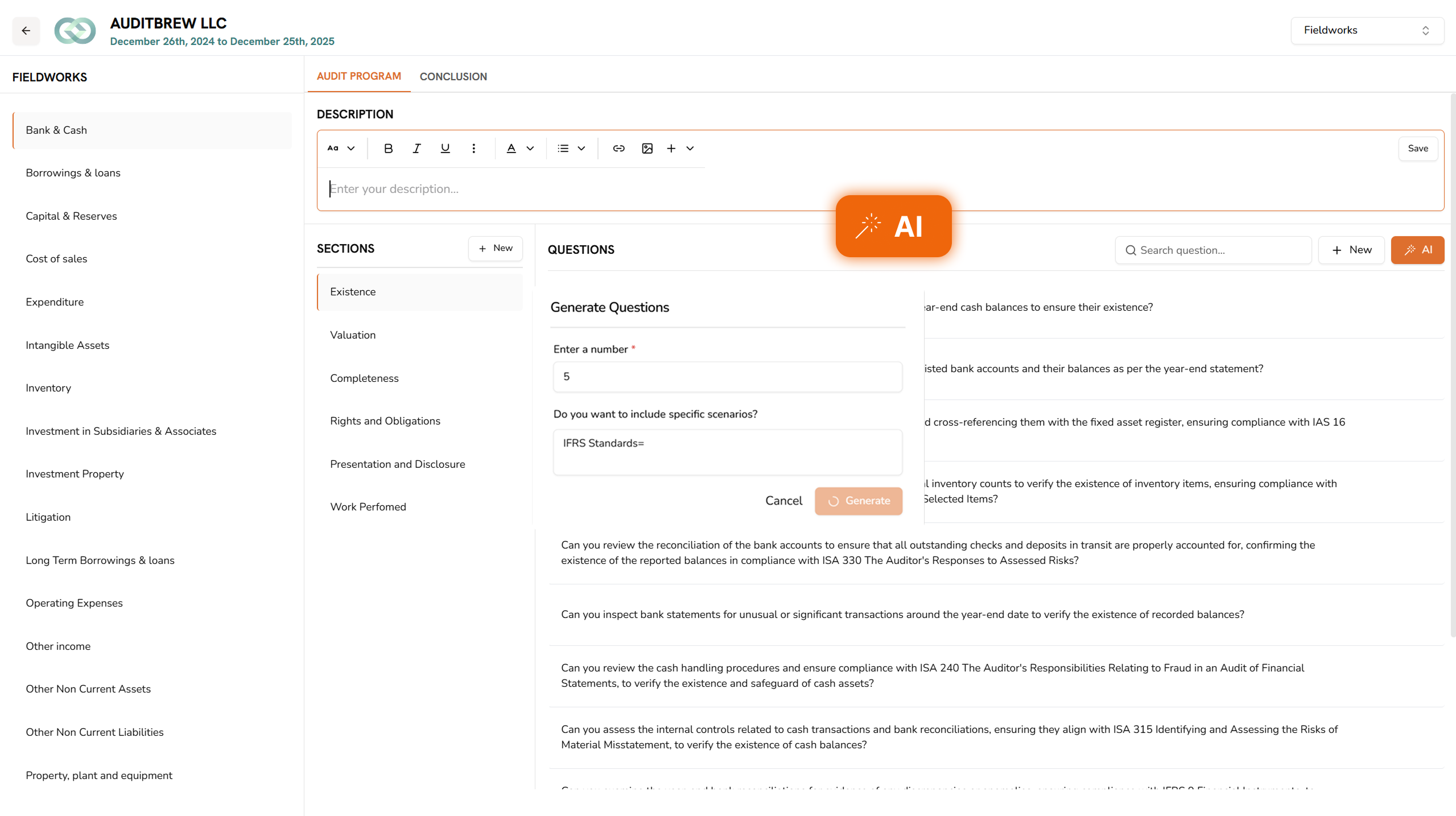The image size is (1456, 816).
Task: Open the font size Aa dropdown
Action: click(x=340, y=148)
